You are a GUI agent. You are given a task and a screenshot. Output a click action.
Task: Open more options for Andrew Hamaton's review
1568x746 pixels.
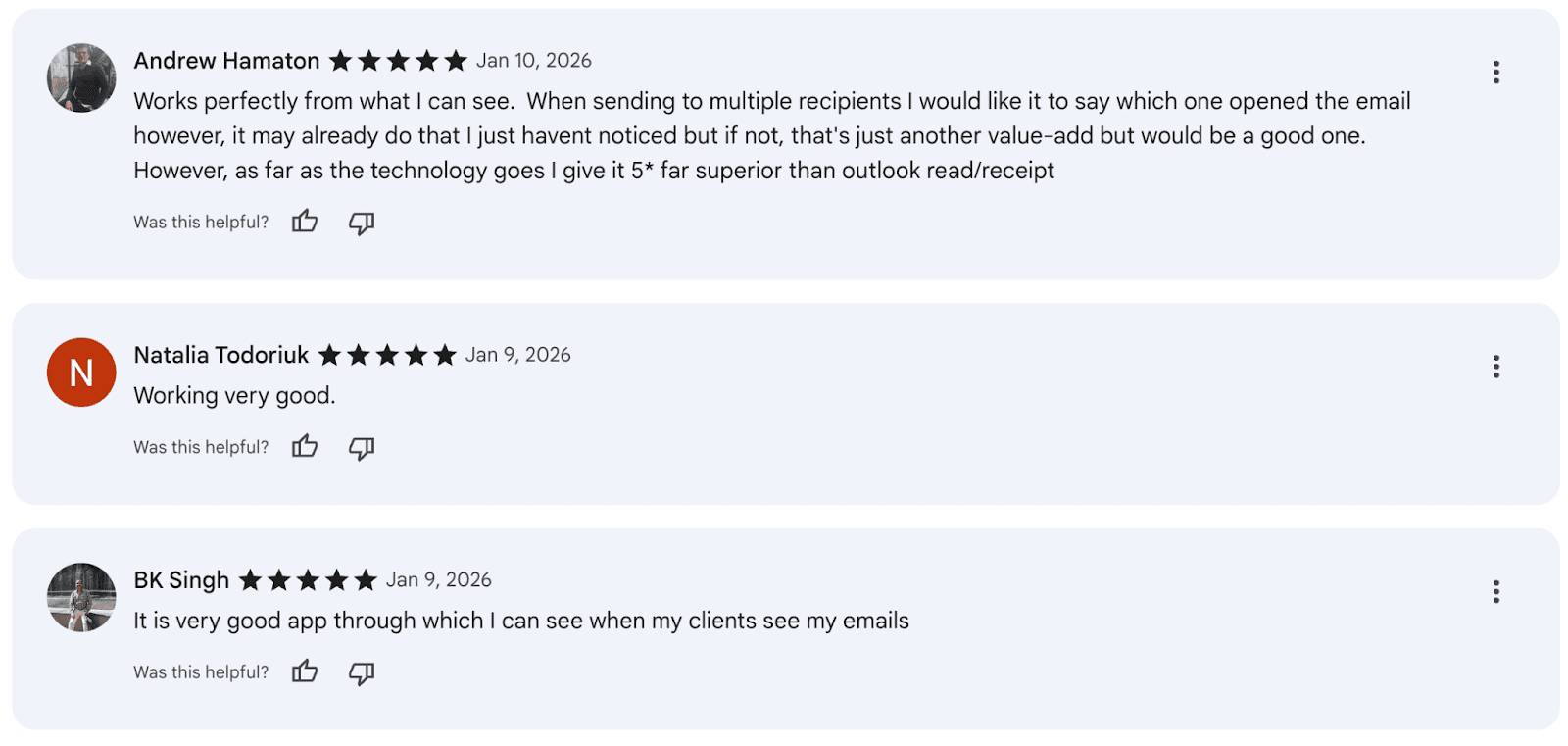tap(1495, 73)
